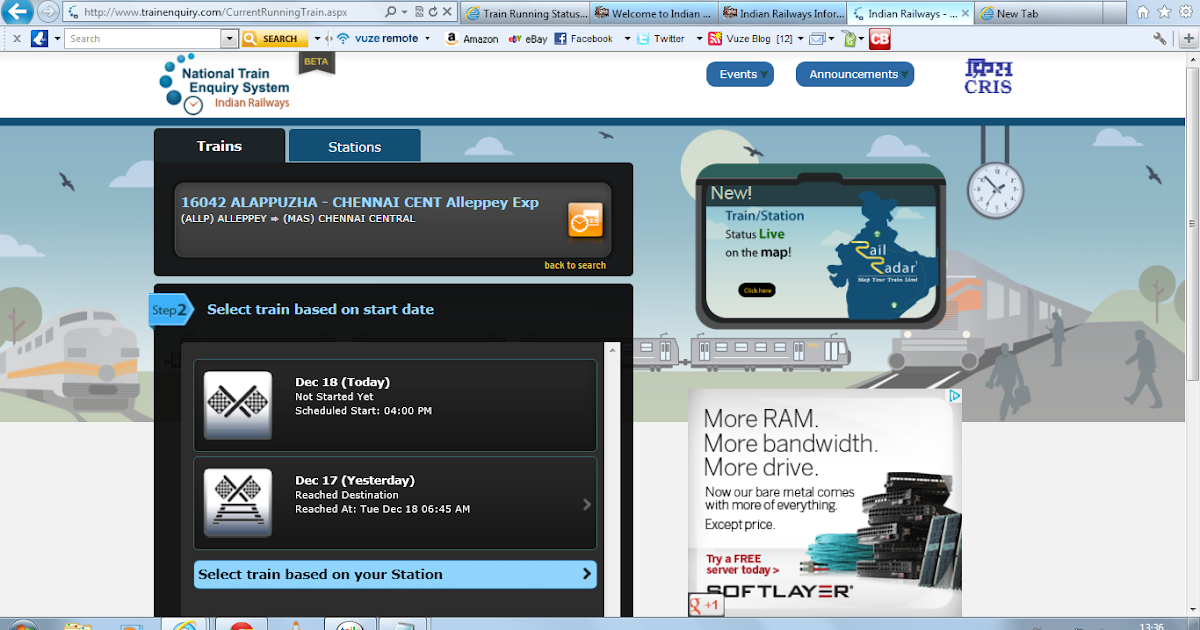Switch to the Stations tab
The width and height of the screenshot is (1200, 630).
click(354, 145)
